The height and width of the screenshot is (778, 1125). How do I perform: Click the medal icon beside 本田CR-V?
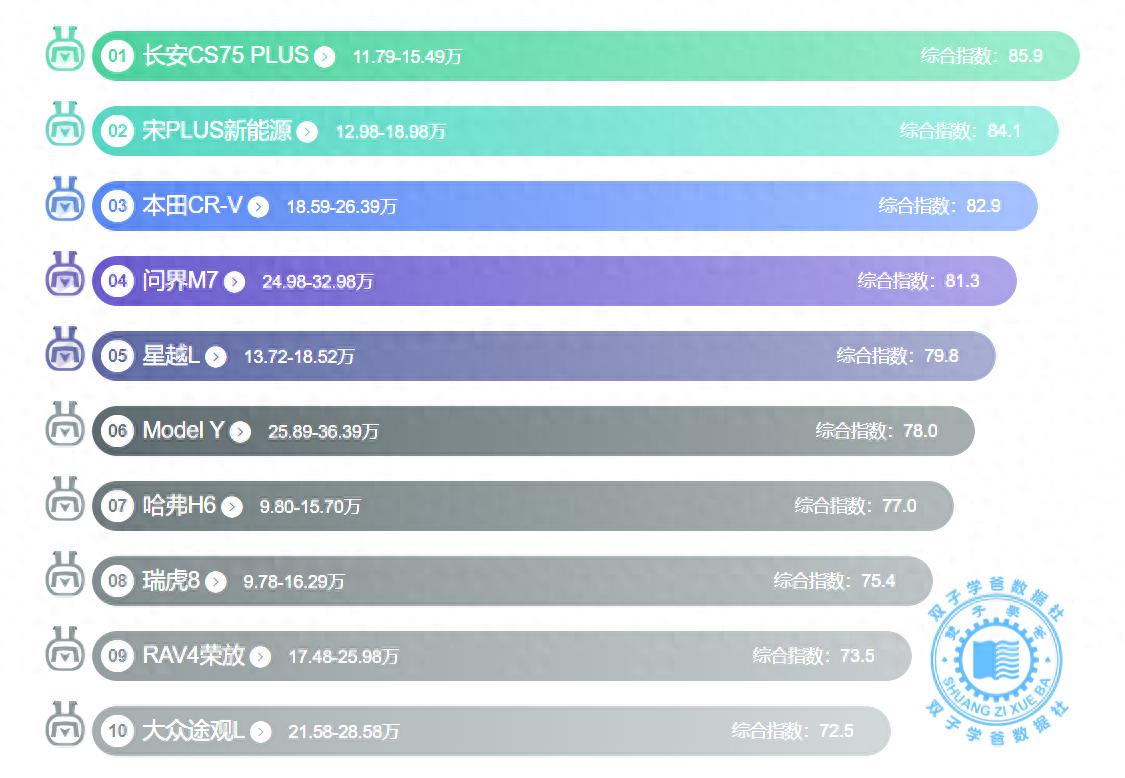point(66,201)
